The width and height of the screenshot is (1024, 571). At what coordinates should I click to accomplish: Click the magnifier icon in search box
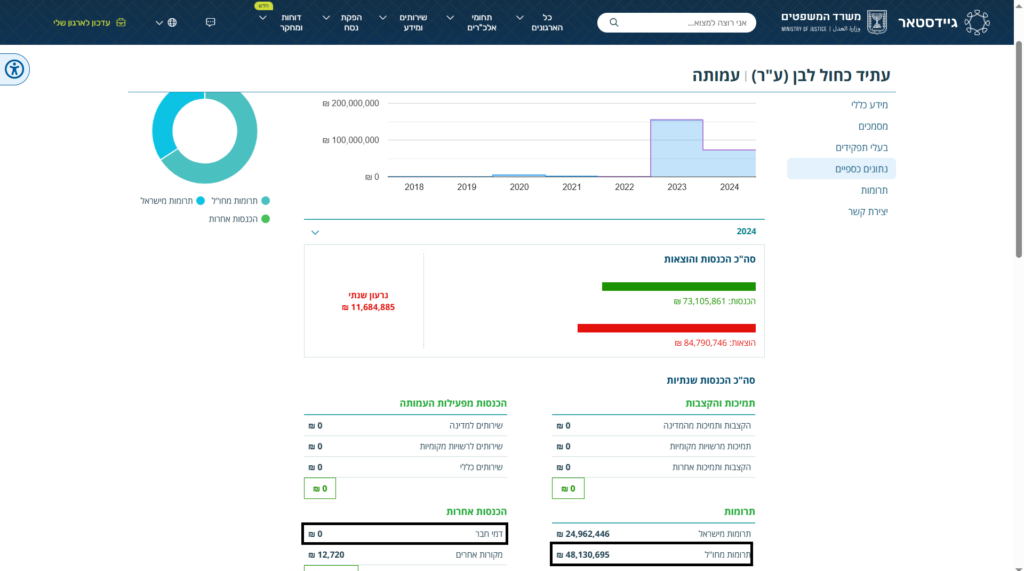[x=614, y=22]
